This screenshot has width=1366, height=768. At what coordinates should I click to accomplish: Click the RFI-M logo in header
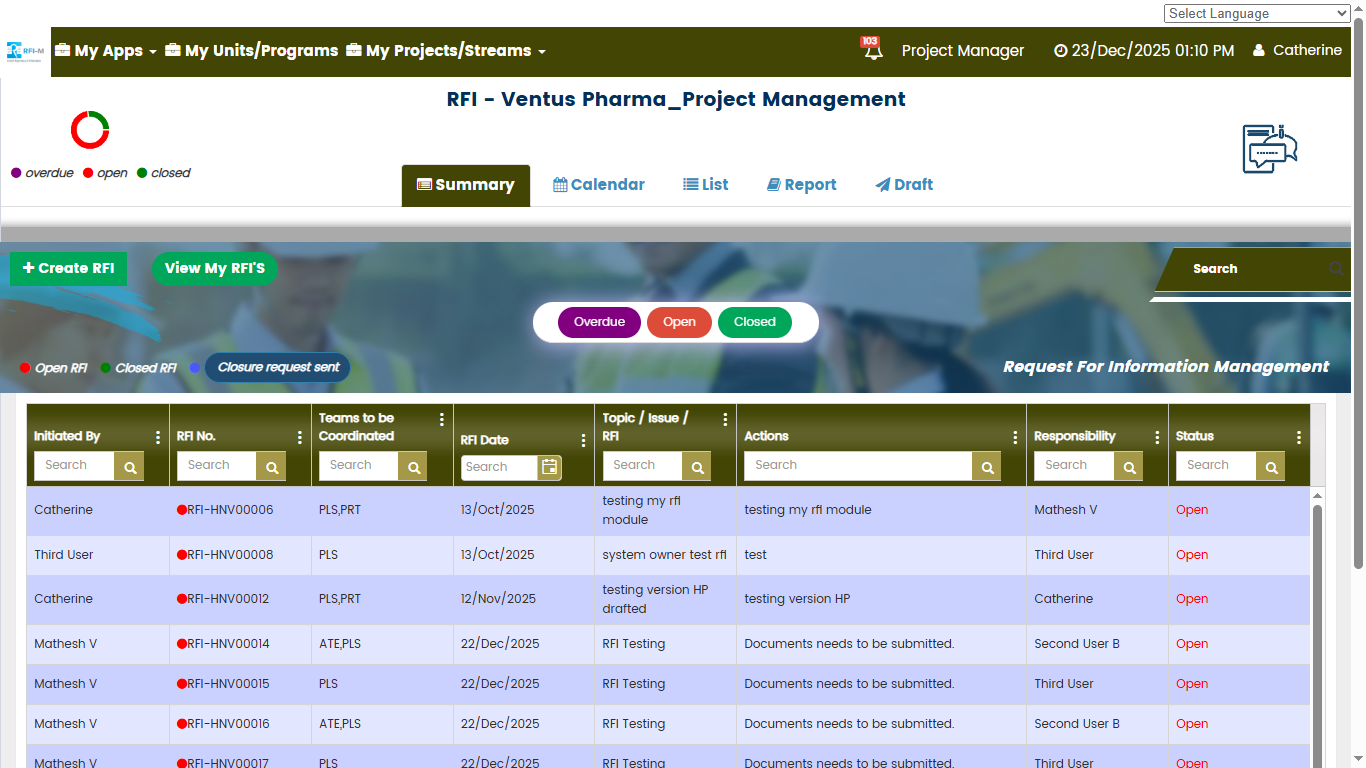coord(25,50)
